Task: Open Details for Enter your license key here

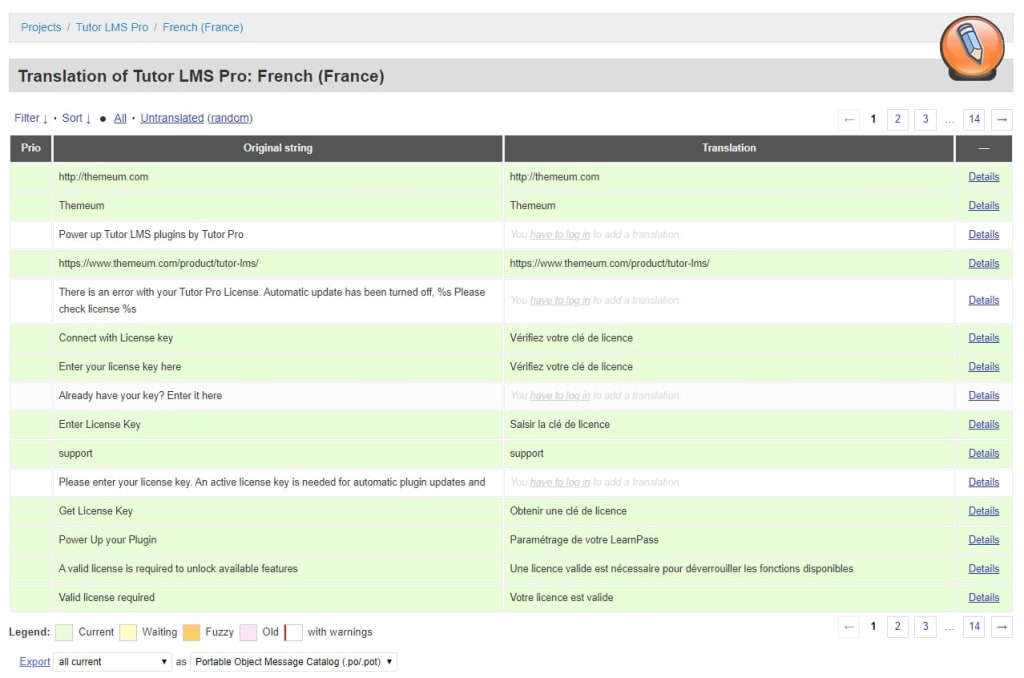Action: pyautogui.click(x=984, y=366)
